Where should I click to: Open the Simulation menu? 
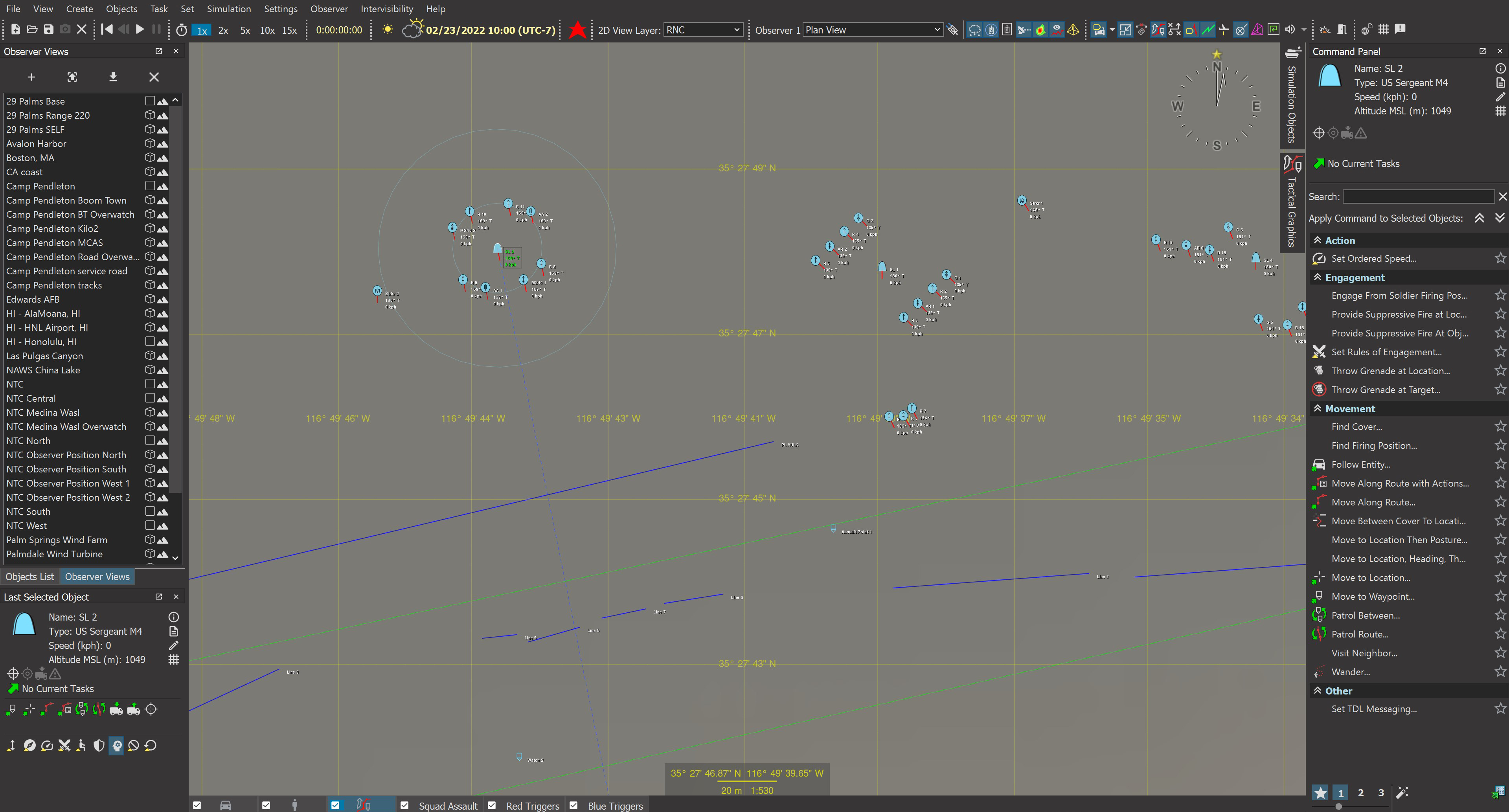click(x=228, y=9)
